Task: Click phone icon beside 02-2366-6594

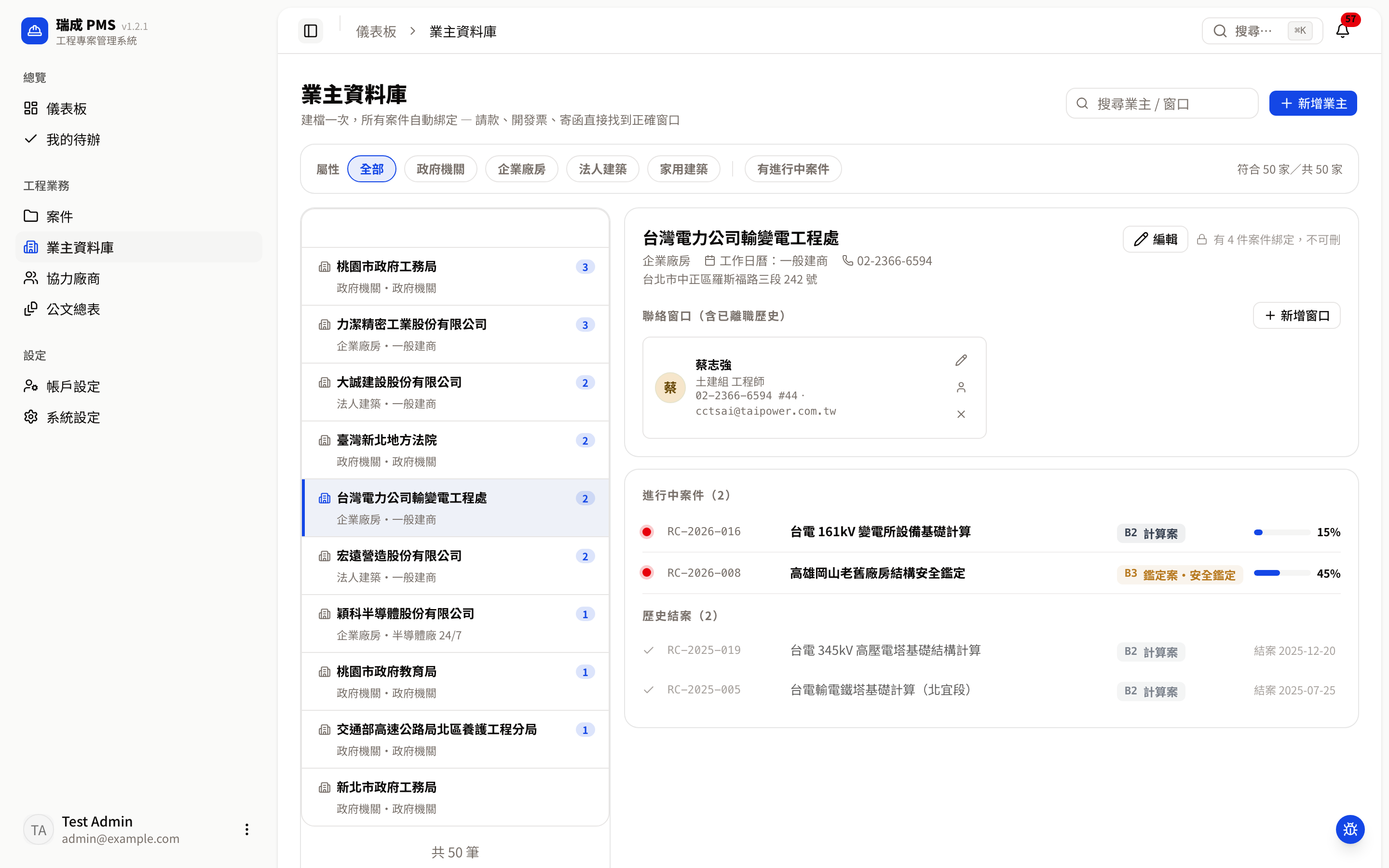Action: (x=847, y=260)
